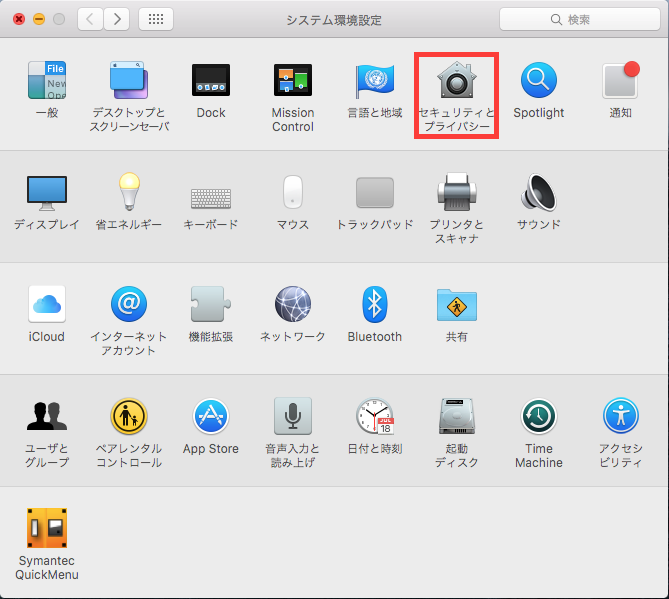Open 通知 (Notifications) preferences
669x599 pixels.
[x=620, y=80]
